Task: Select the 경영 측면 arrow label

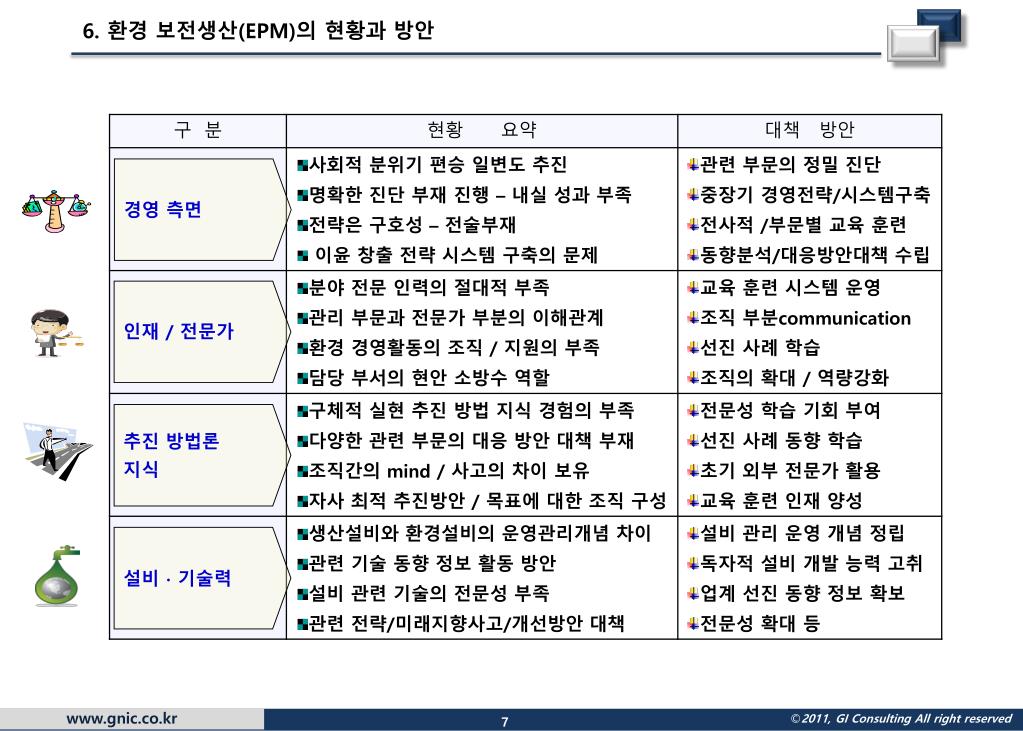Action: click(x=202, y=210)
